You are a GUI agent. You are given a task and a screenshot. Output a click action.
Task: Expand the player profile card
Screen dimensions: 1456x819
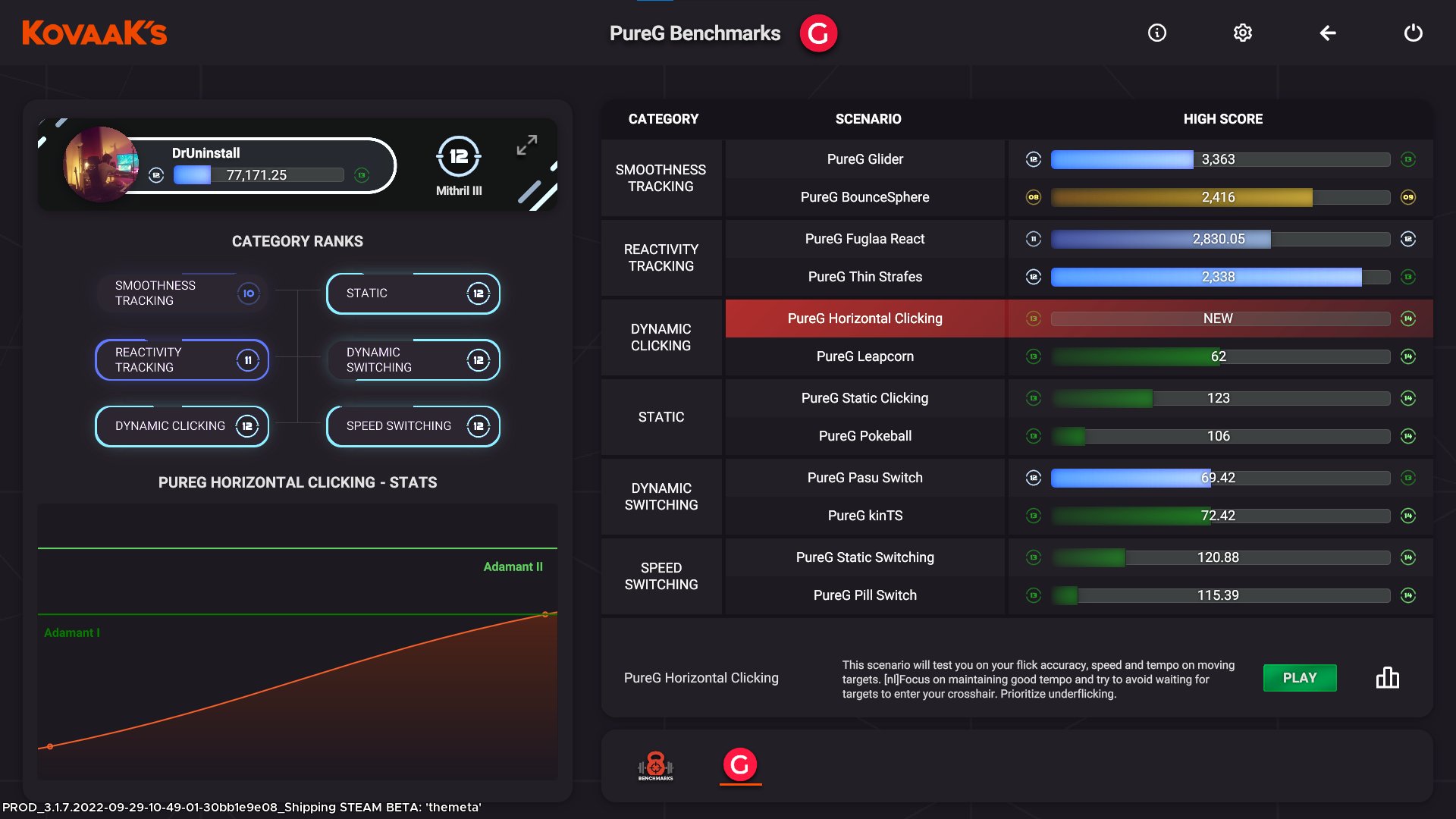(526, 145)
